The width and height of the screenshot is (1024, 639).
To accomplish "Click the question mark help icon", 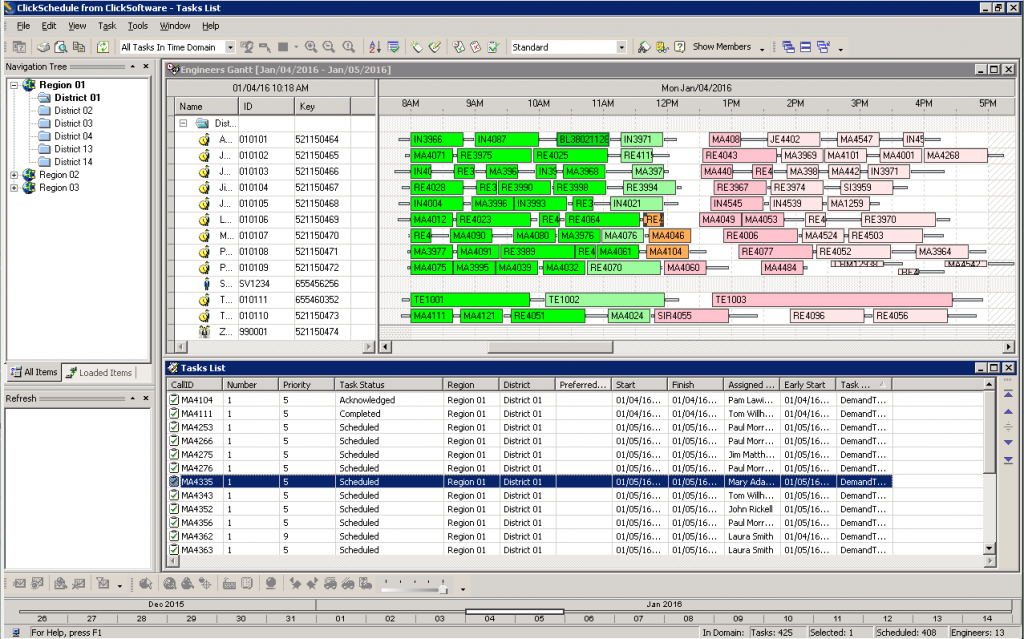I will click(x=680, y=47).
